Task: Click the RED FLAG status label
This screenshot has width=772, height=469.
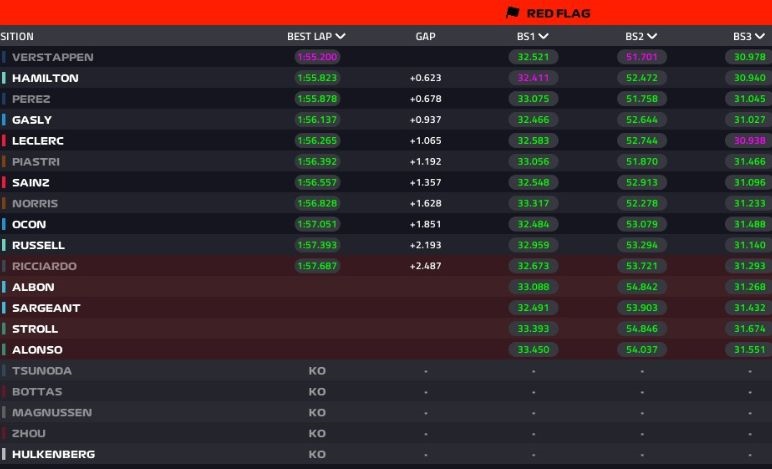Action: 558,13
